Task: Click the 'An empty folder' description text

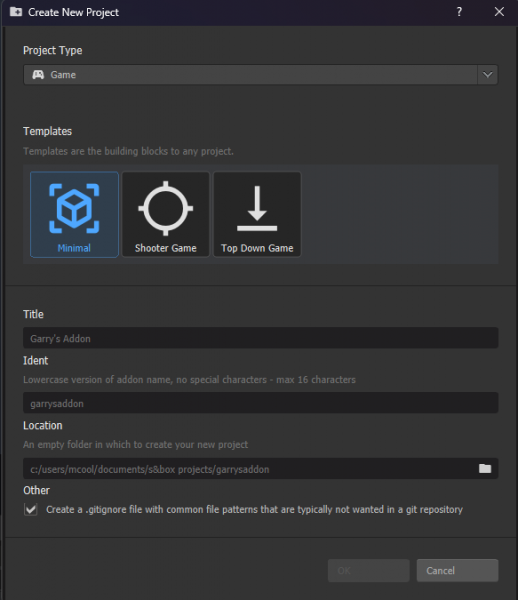Action: tap(135, 445)
